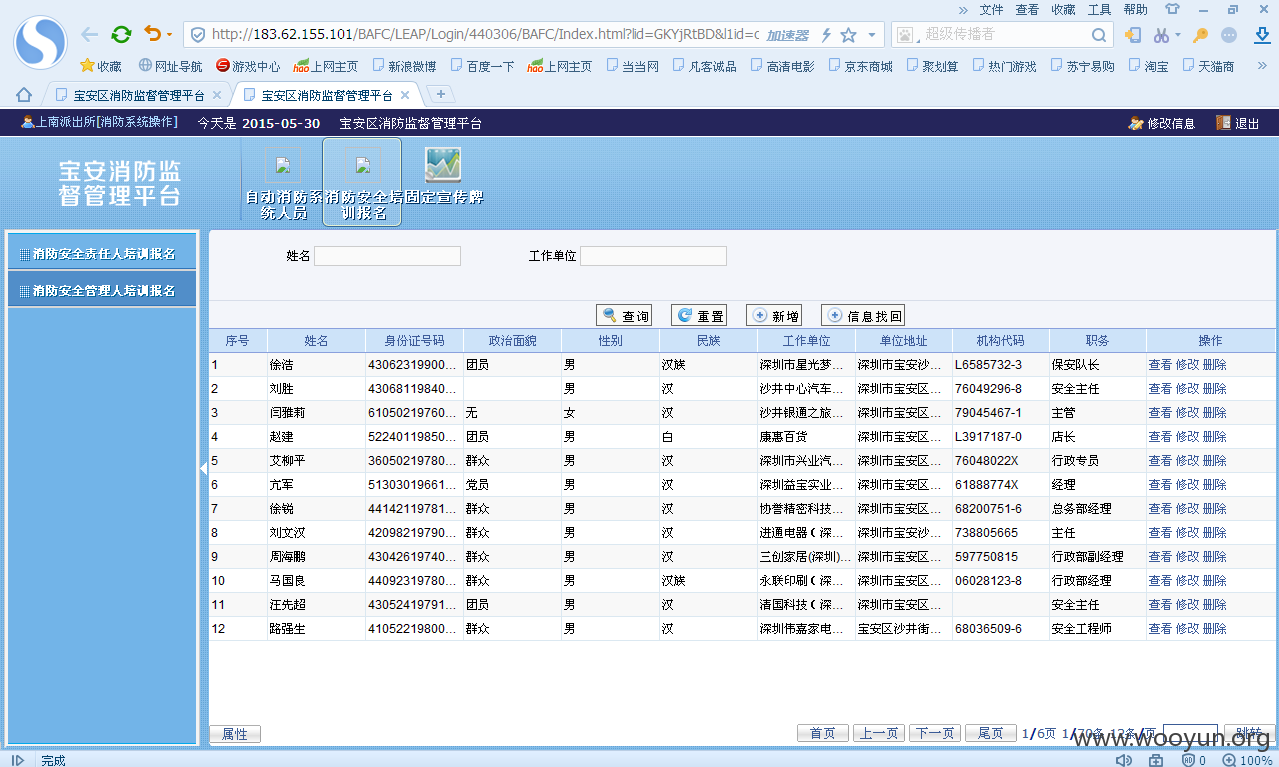Image resolution: width=1279 pixels, height=767 pixels.
Task: Click the lightning speed-mode icon
Action: point(826,35)
